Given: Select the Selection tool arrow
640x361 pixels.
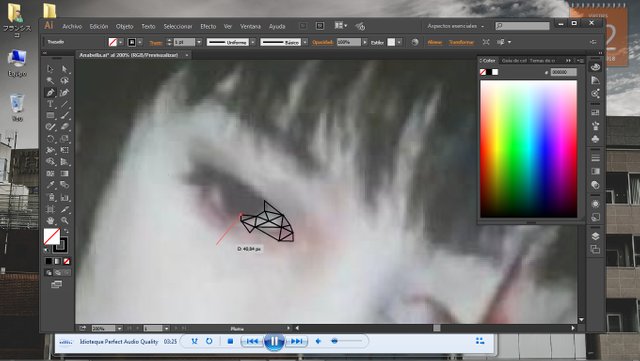Looking at the screenshot, I should pos(50,69).
